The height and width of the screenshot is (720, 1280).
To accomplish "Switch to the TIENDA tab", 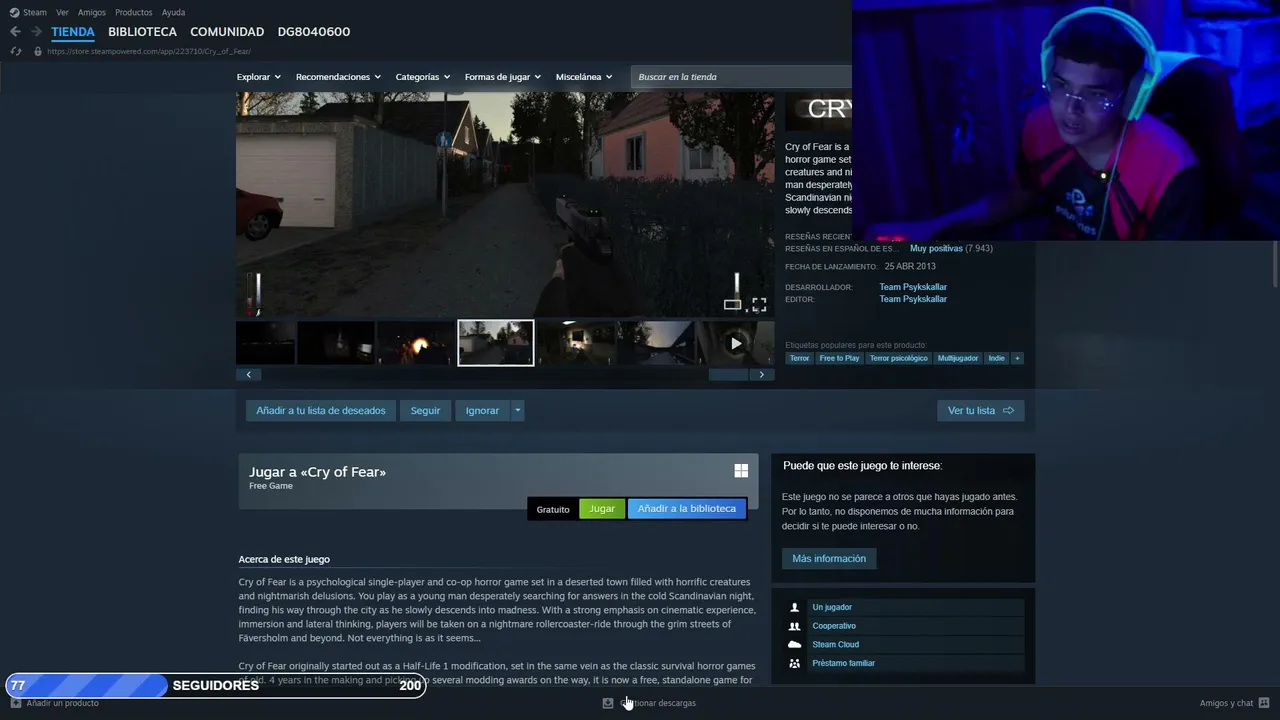I will pos(73,32).
